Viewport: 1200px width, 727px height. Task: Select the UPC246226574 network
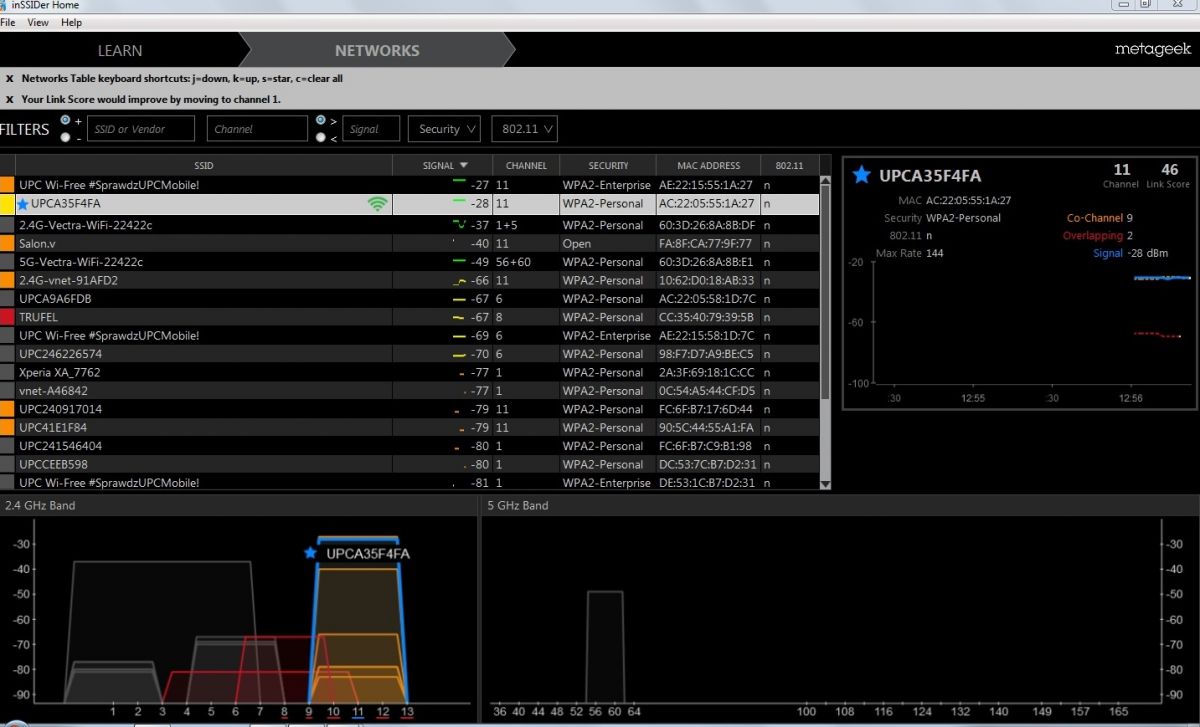point(409,354)
